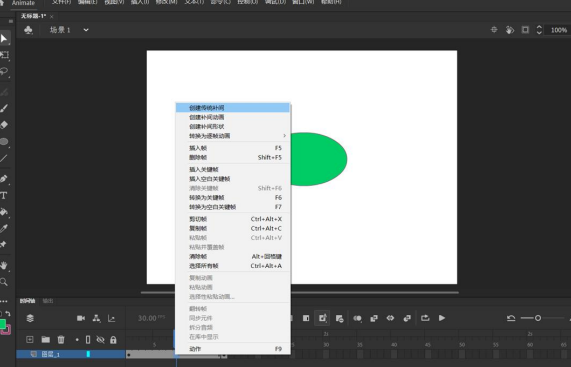Screen dimensions: 571x367
Task: Select the Line tool
Action: click(4, 158)
